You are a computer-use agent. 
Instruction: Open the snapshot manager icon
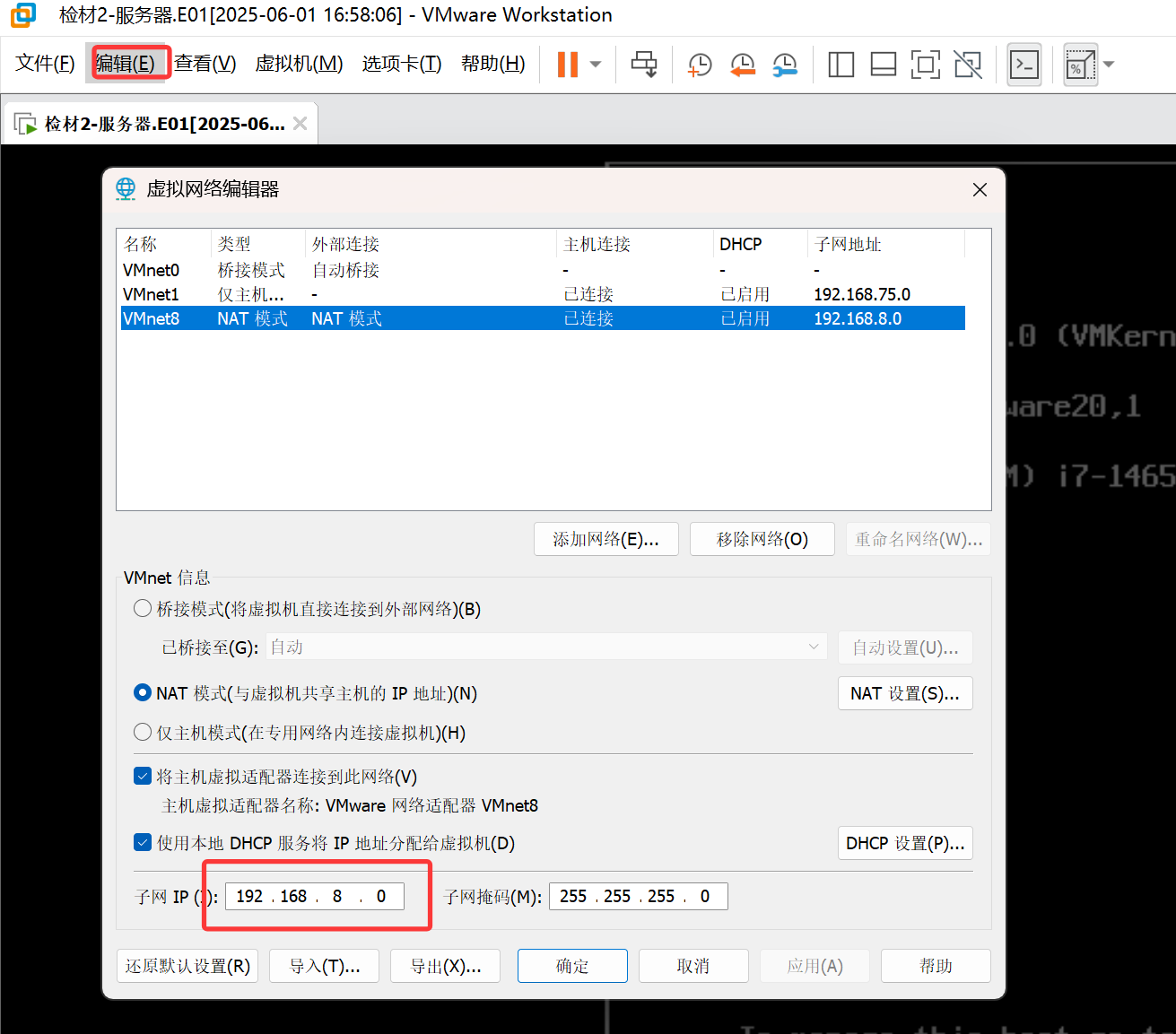click(x=785, y=65)
